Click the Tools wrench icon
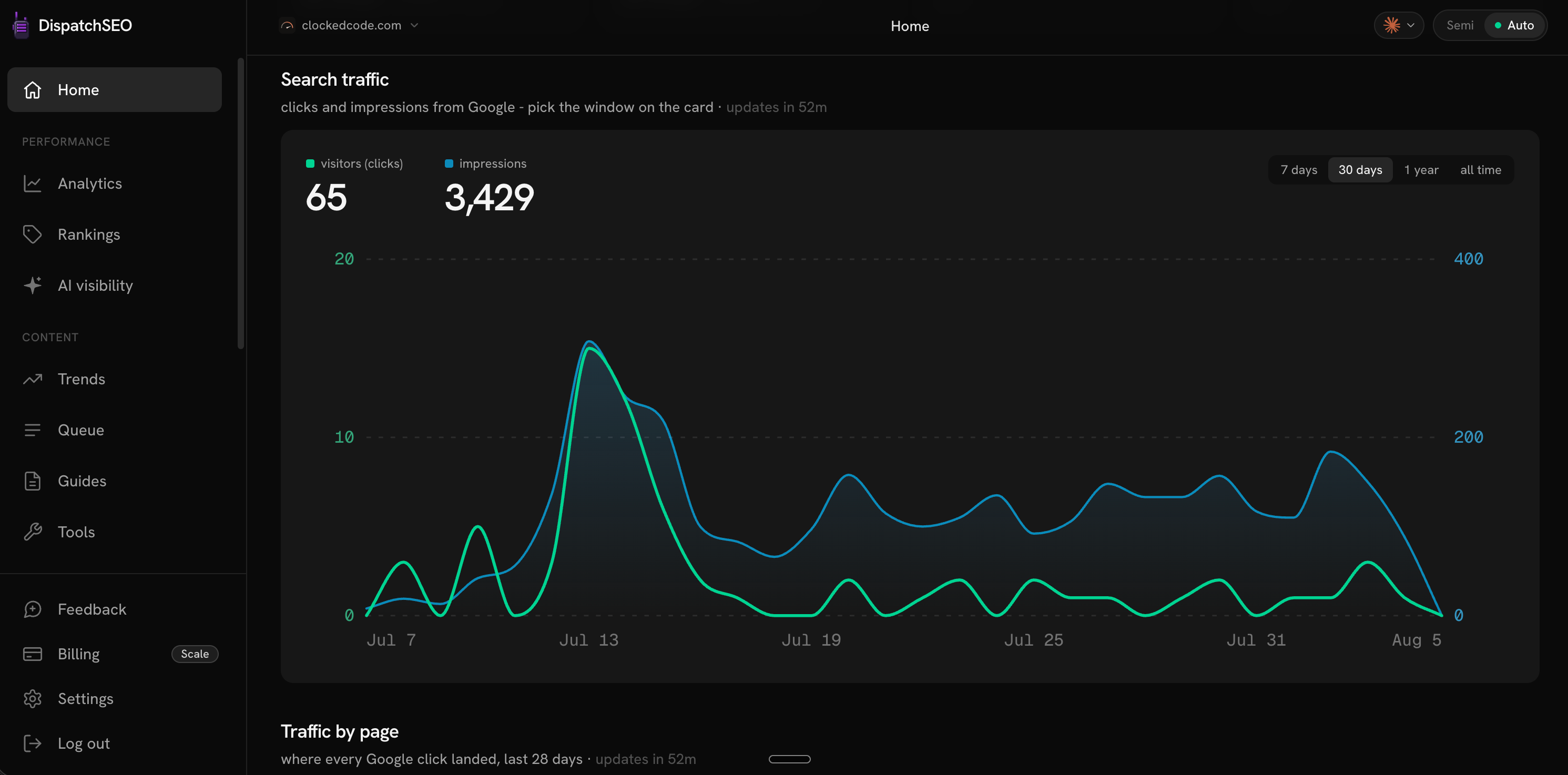 point(32,532)
